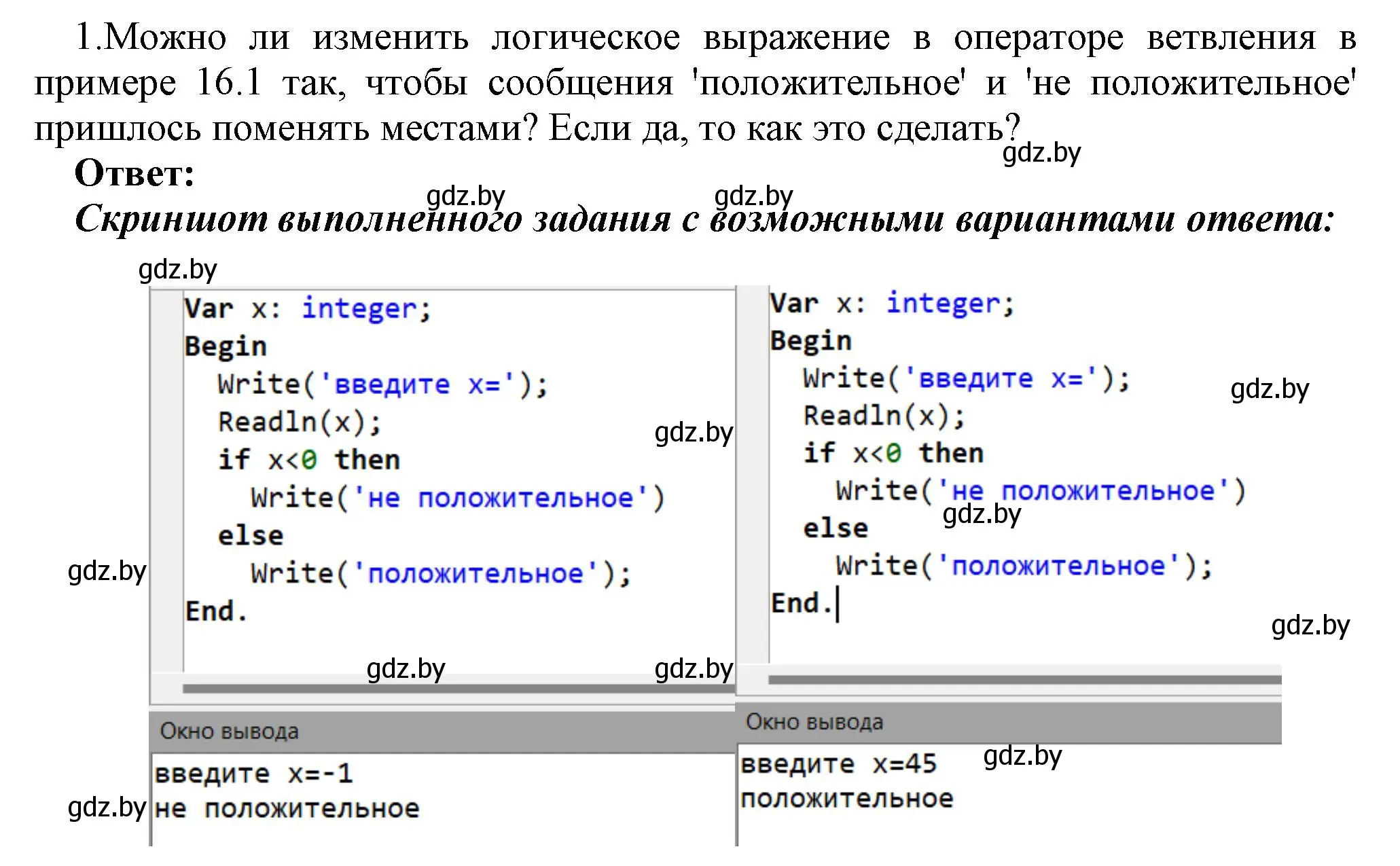This screenshot has height=866, width=1400.
Task: Click Write('положительное'); in the right code editor
Action: (x=1024, y=566)
